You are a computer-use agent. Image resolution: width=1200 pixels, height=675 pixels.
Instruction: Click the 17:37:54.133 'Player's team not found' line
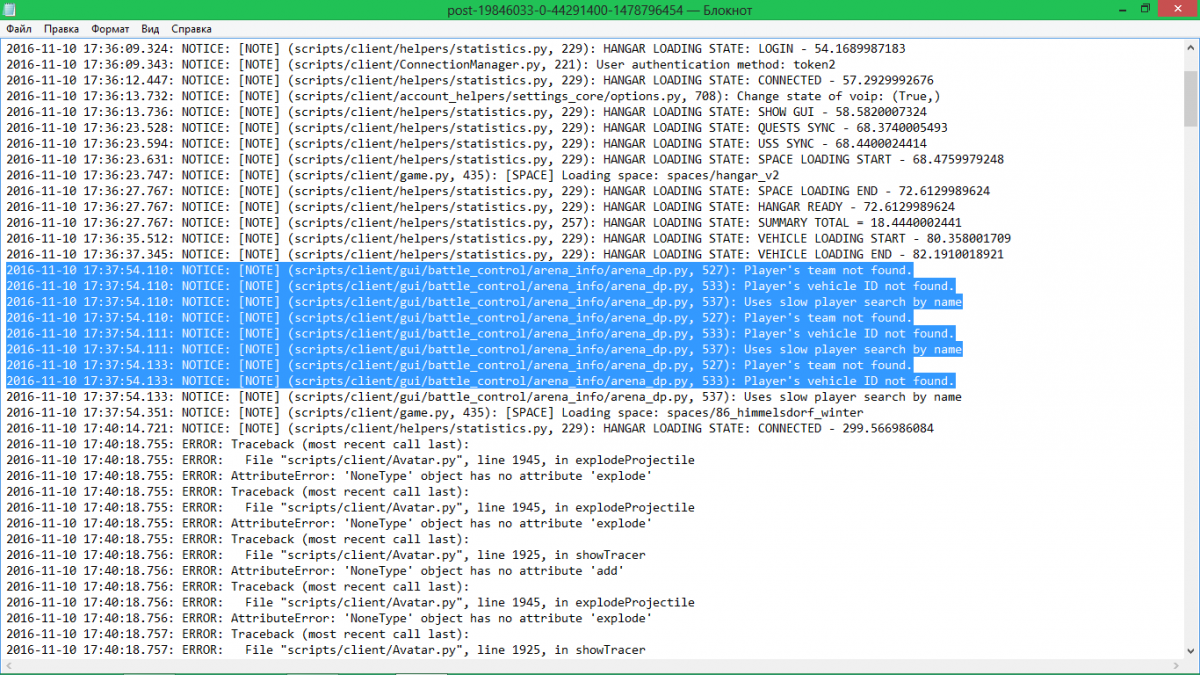459,365
